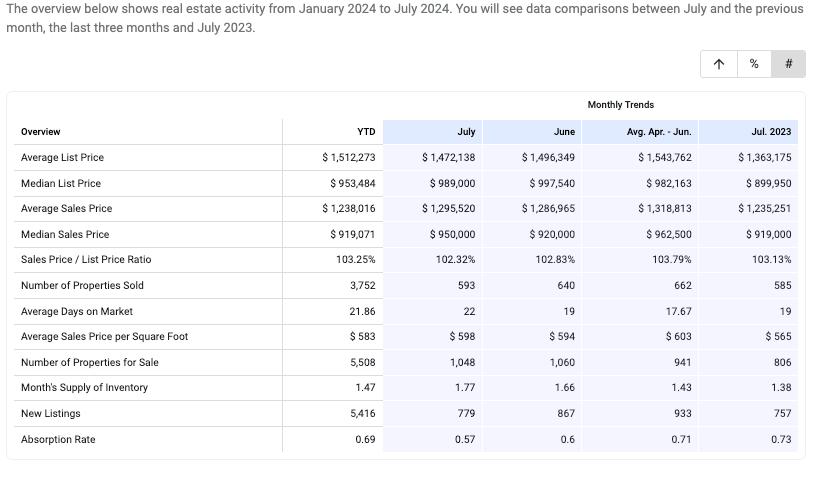Select the Average Sales Price row label
The image size is (813, 477).
(66, 209)
